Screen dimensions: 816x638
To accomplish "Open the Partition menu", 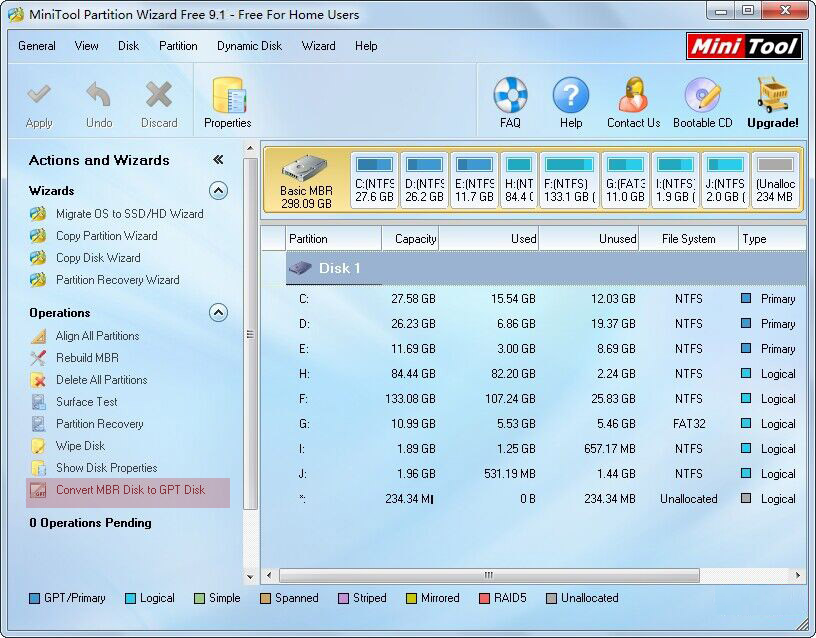I will (x=178, y=46).
